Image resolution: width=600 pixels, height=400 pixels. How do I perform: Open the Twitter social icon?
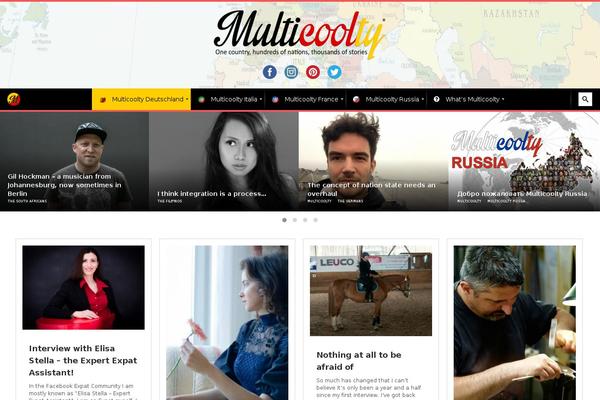point(334,72)
